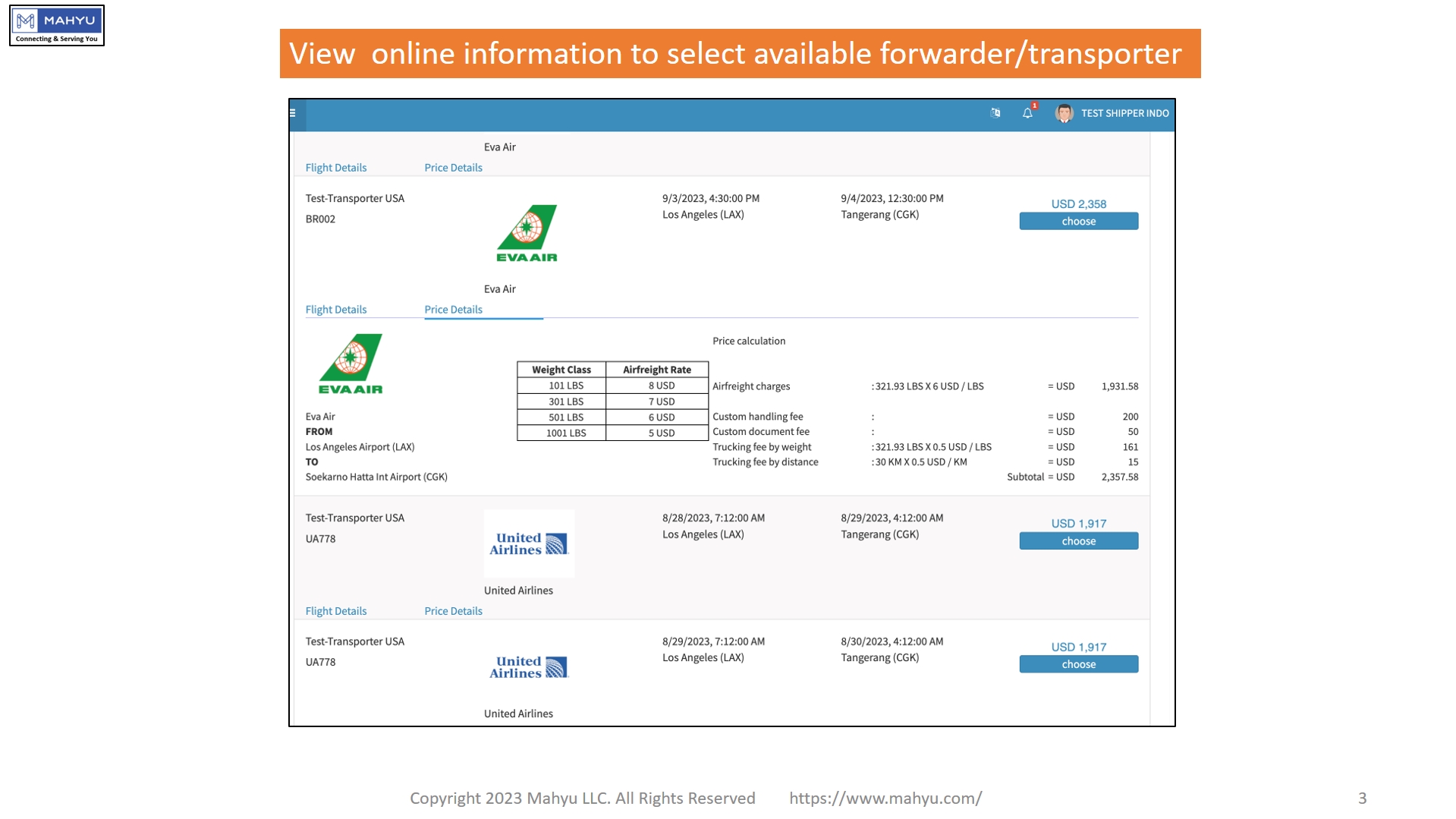The width and height of the screenshot is (1456, 819).
Task: Open Price Details tab above the BR002 row
Action: click(x=453, y=168)
